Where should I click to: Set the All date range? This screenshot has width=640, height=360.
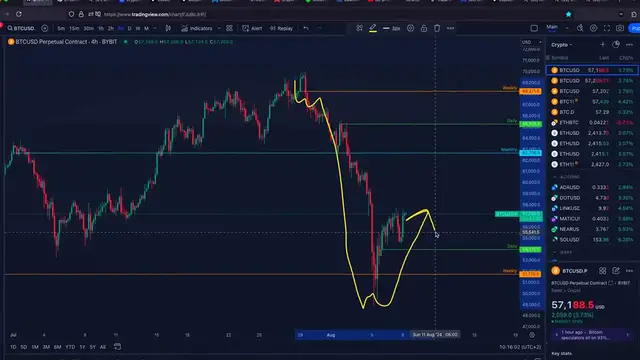point(103,347)
